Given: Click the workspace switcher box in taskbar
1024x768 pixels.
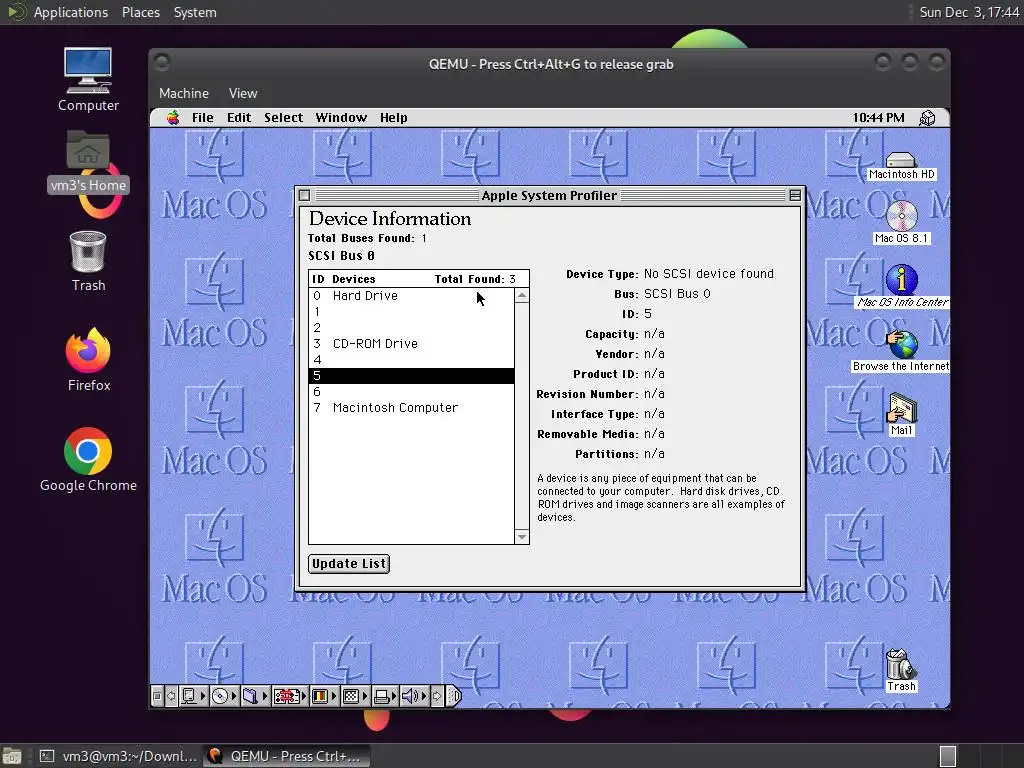Looking at the screenshot, I should [x=948, y=756].
